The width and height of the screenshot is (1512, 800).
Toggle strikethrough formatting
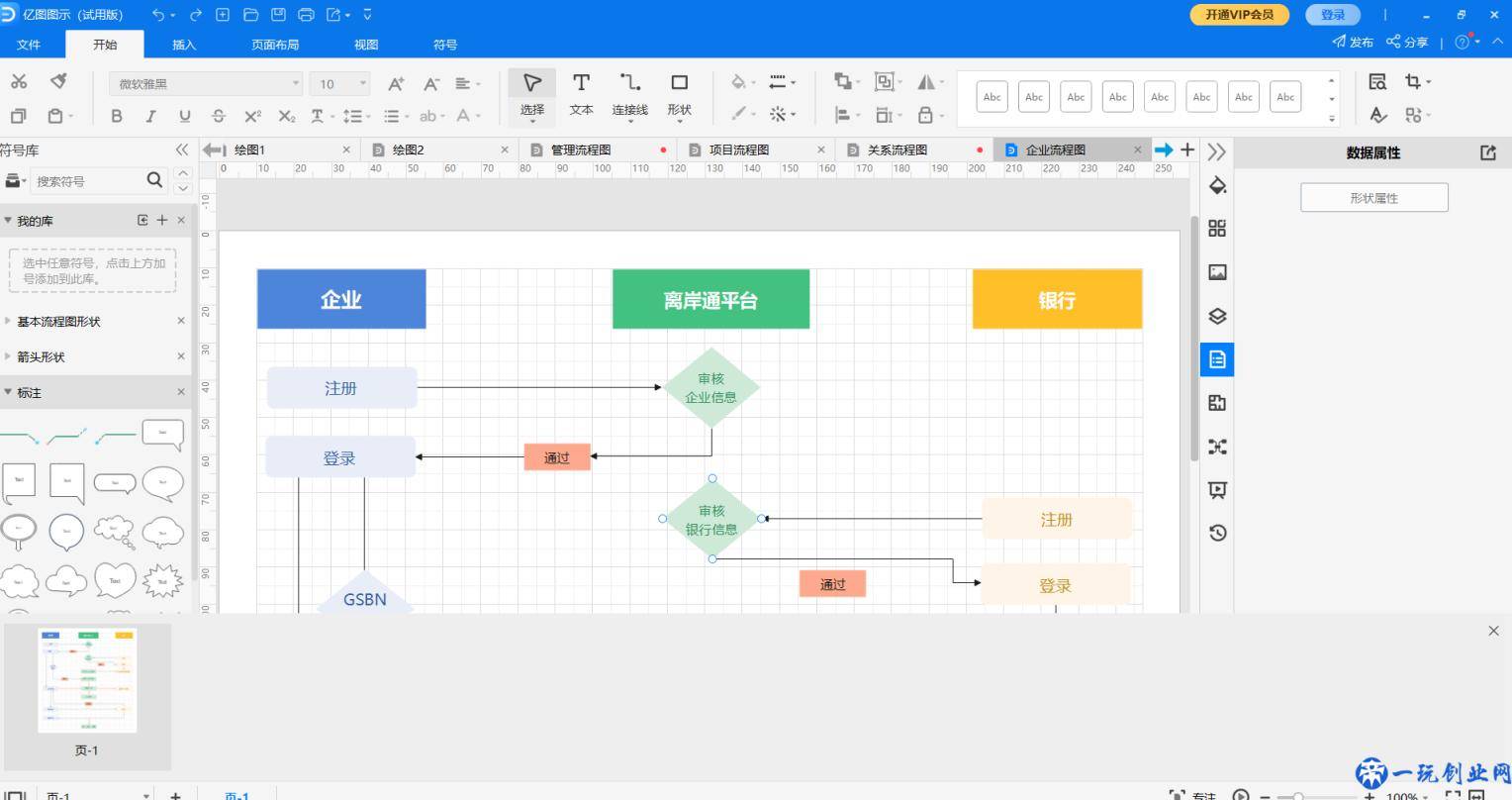pos(219,116)
